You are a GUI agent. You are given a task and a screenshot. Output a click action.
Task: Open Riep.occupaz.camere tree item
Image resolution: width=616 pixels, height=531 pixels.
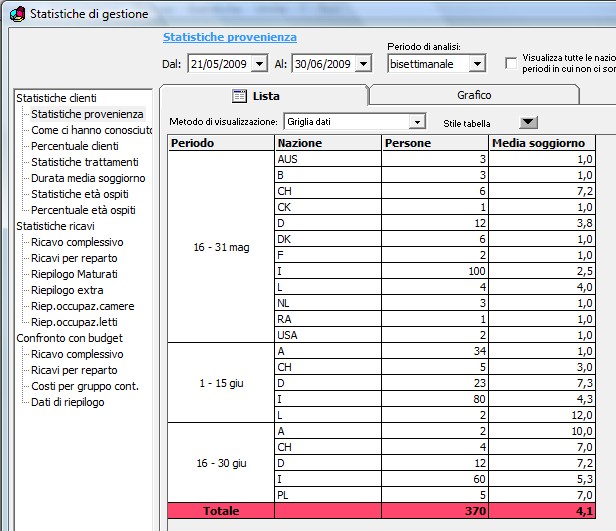coord(82,306)
